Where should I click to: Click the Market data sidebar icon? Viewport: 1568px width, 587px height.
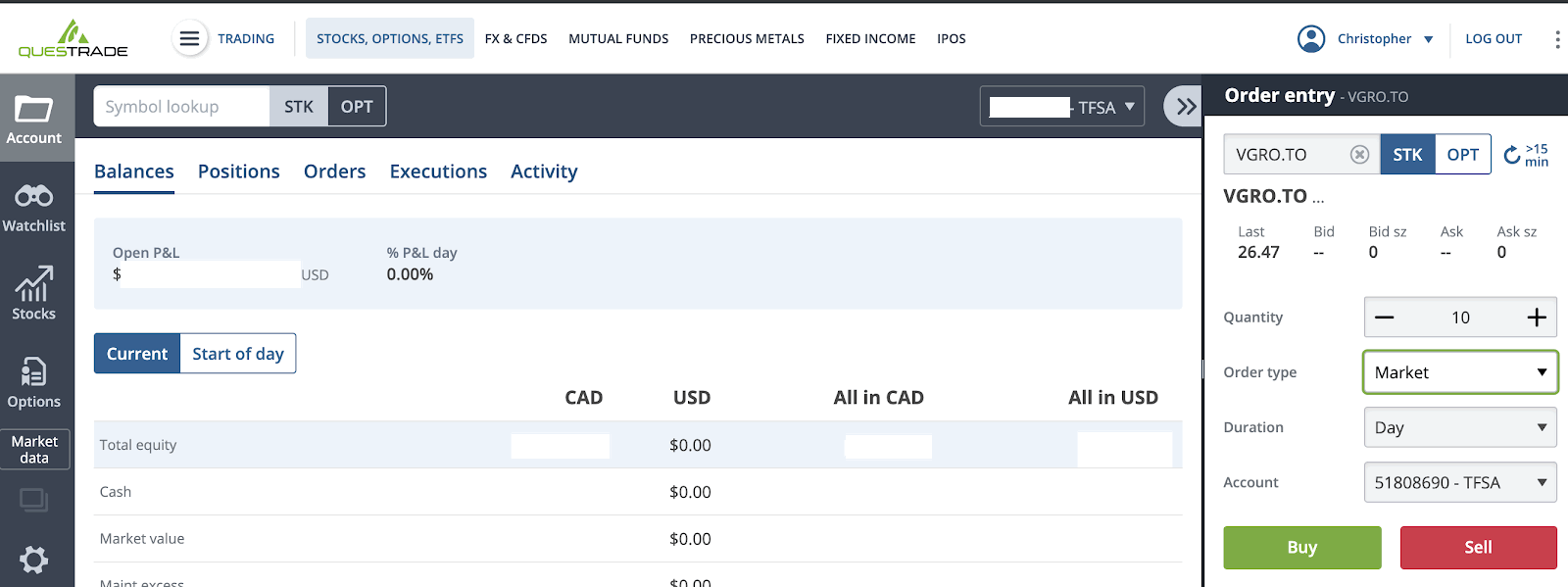pos(34,449)
